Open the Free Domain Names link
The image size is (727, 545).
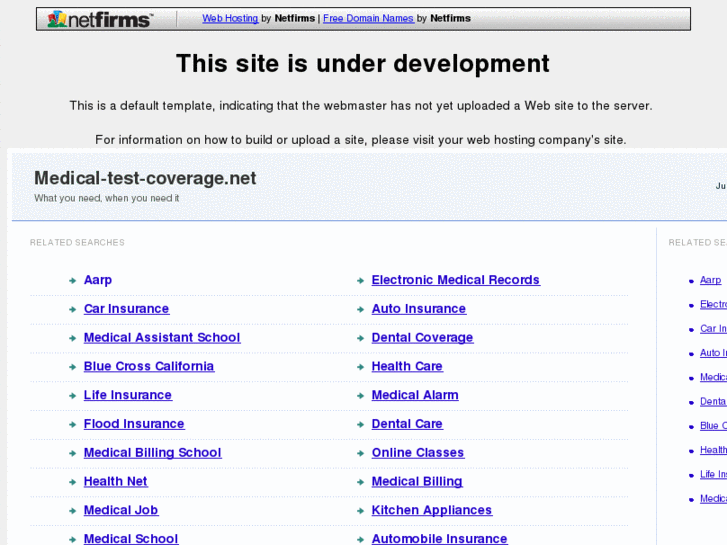click(368, 18)
